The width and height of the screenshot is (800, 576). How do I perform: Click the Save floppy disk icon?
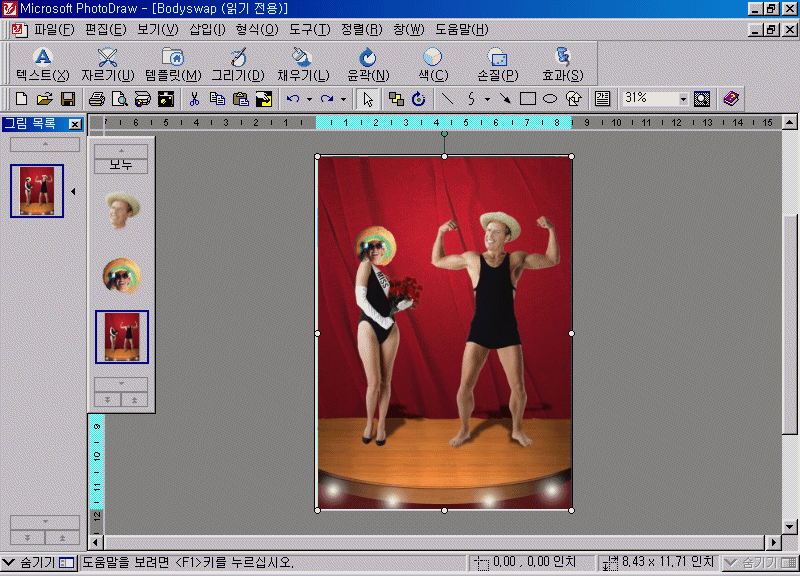pos(68,99)
